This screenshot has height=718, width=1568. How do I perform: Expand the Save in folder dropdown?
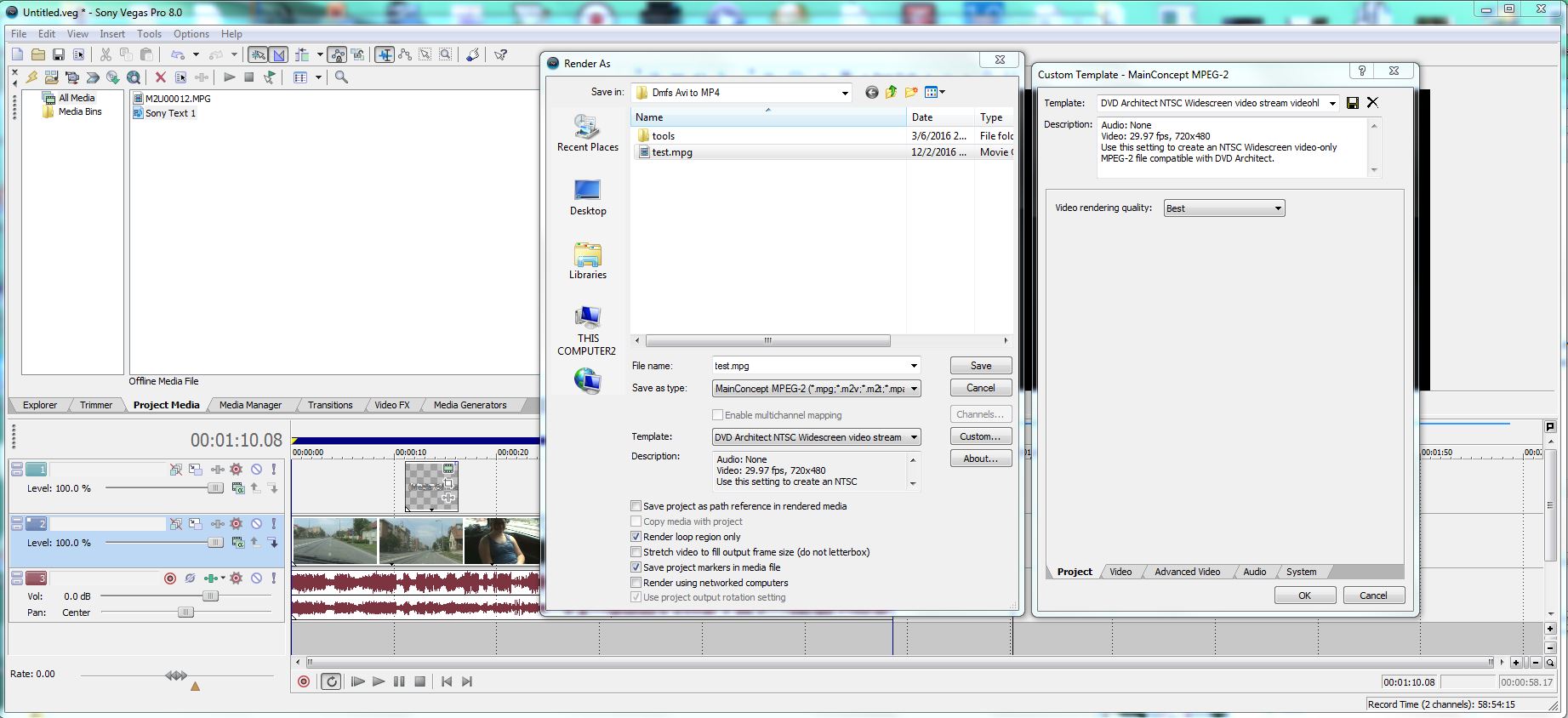[x=845, y=93]
